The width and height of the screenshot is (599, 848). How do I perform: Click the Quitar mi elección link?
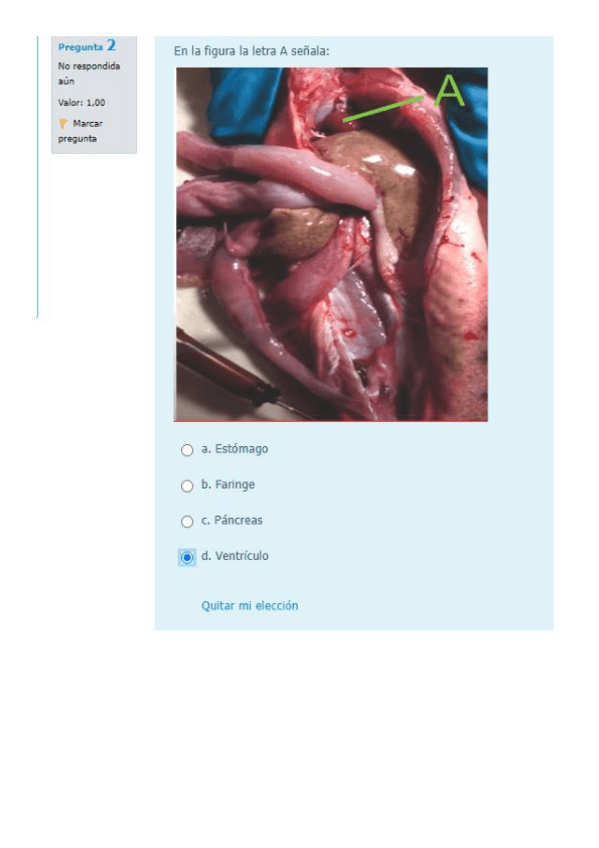[x=250, y=606]
